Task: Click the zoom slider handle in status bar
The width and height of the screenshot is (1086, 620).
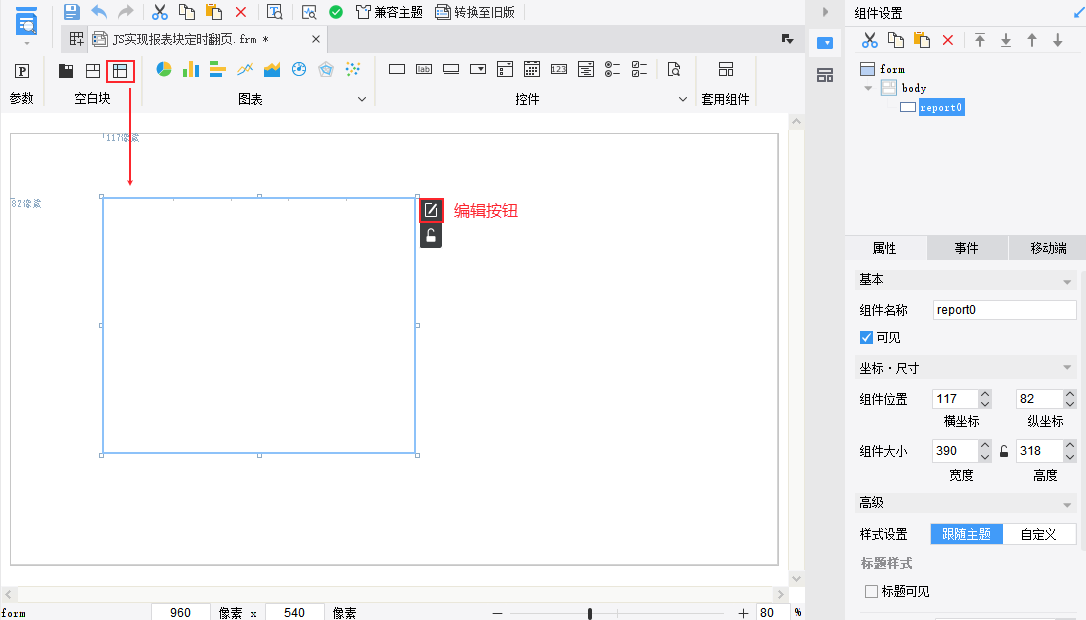Action: click(590, 613)
